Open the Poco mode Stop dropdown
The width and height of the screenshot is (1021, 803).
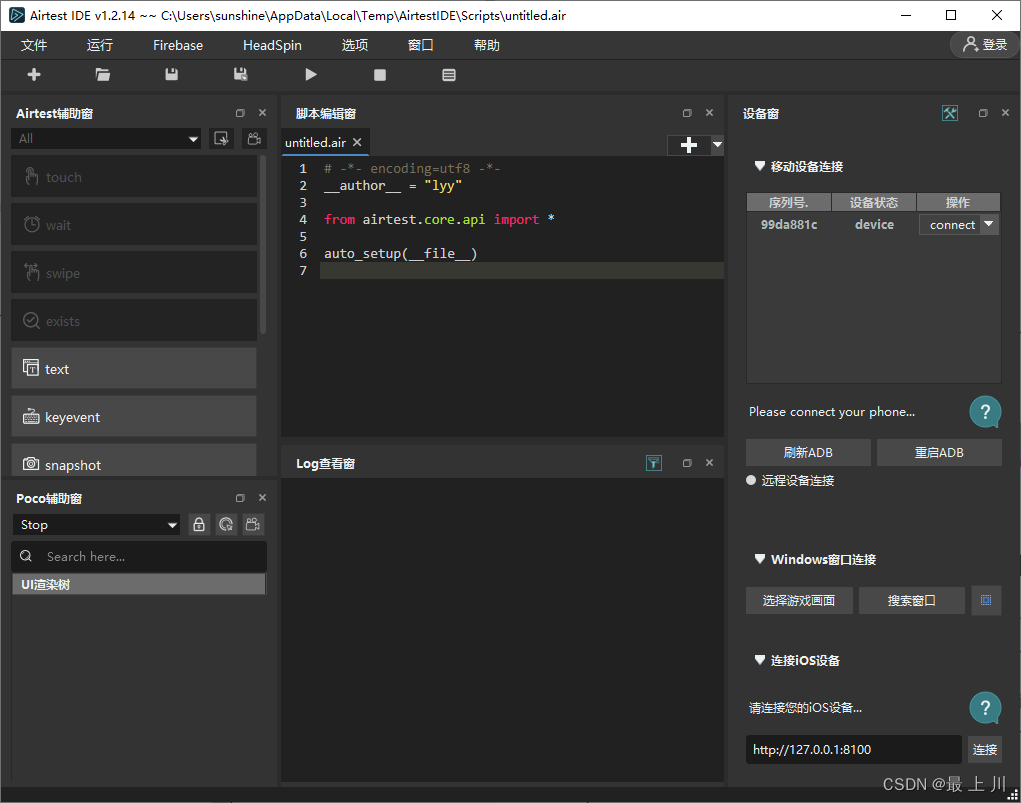point(96,525)
